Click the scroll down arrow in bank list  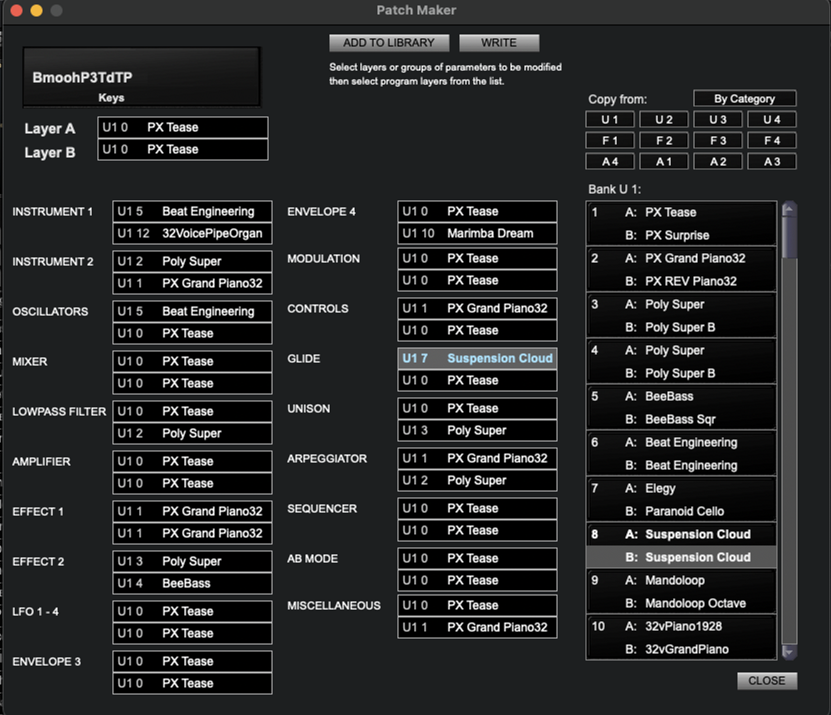click(x=788, y=651)
